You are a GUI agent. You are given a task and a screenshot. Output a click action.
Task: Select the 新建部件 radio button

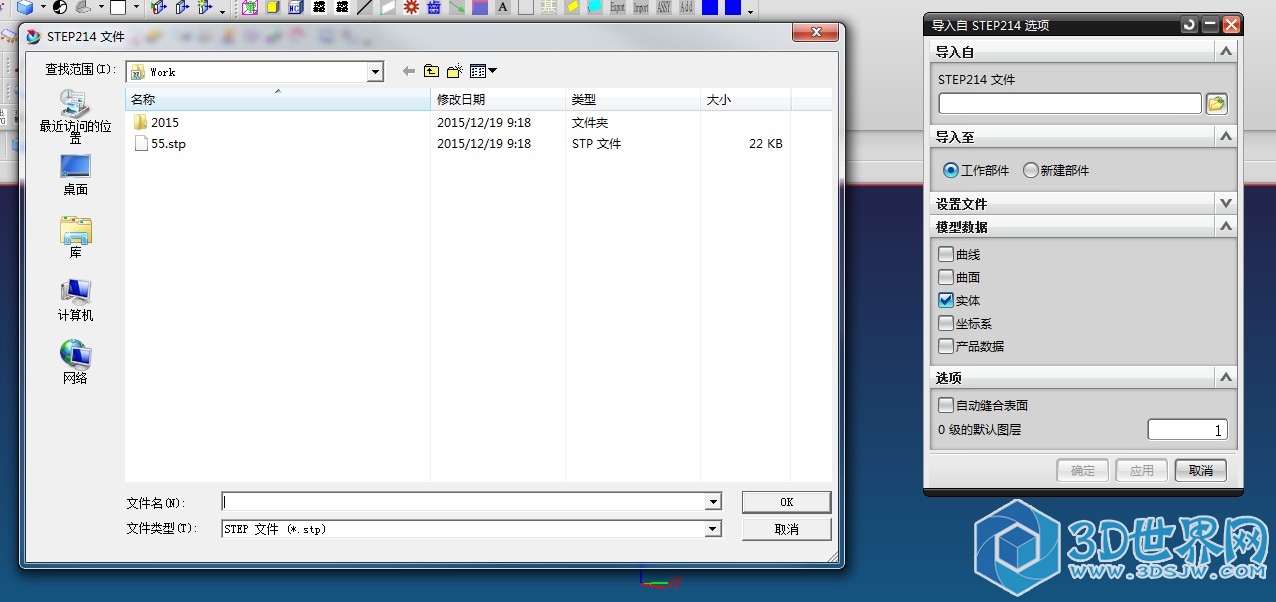(x=1031, y=170)
